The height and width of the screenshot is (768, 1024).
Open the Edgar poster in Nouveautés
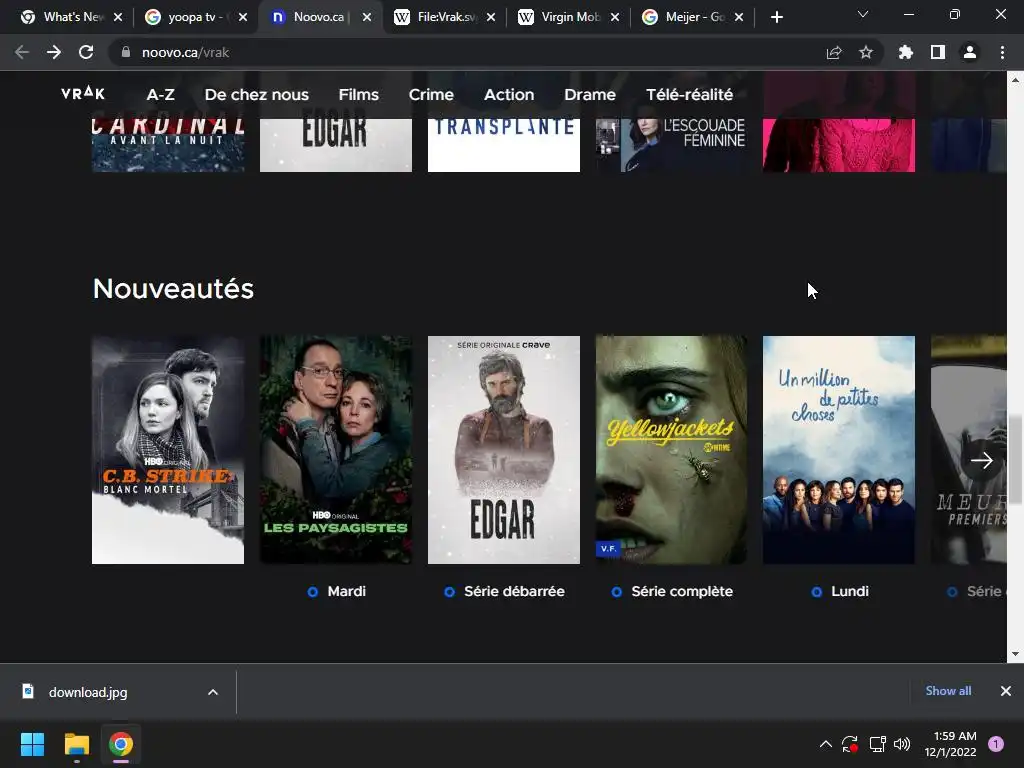[x=504, y=450]
